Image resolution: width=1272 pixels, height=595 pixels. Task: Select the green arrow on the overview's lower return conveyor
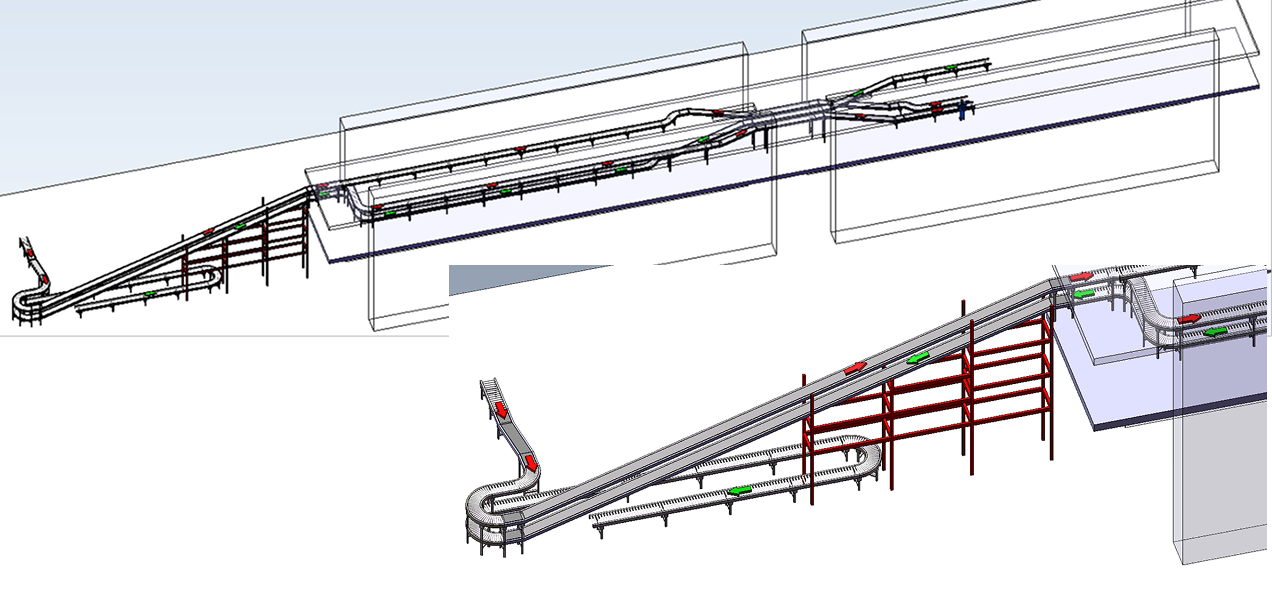149,295
